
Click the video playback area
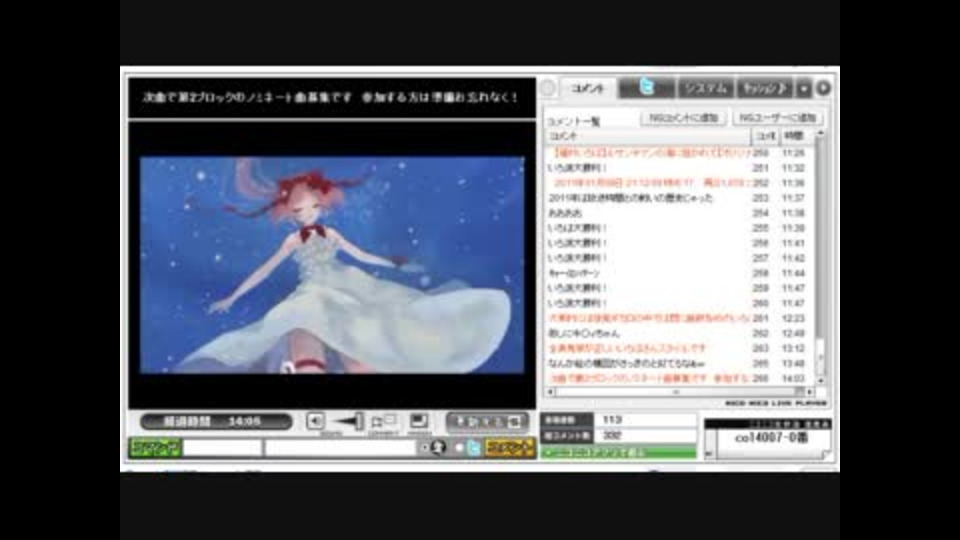tap(332, 264)
